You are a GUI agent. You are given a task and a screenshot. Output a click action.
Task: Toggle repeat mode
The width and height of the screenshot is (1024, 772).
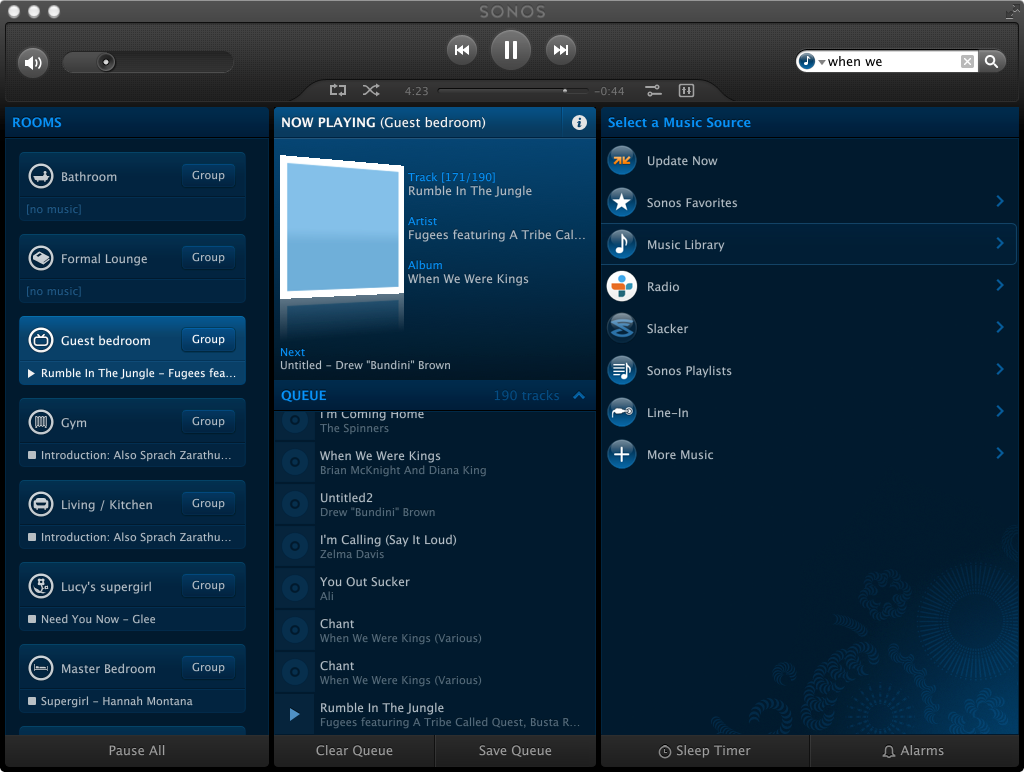[x=338, y=90]
